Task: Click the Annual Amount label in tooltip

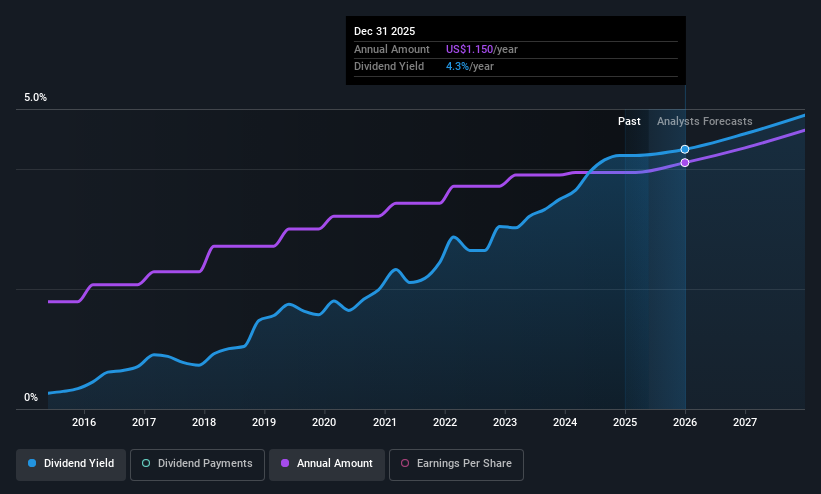Action: coord(392,49)
